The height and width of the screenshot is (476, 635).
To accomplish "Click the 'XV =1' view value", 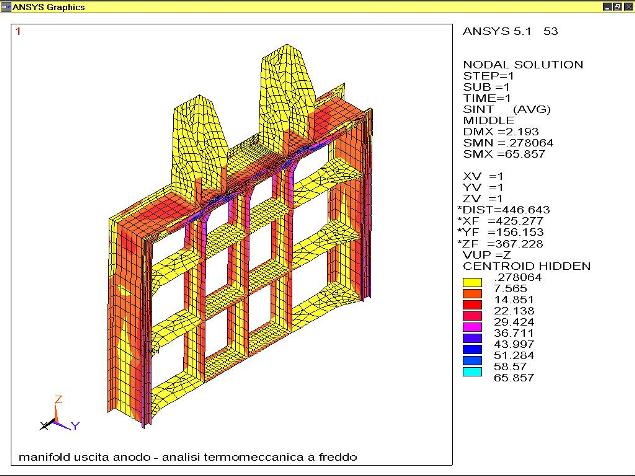I will tap(483, 176).
